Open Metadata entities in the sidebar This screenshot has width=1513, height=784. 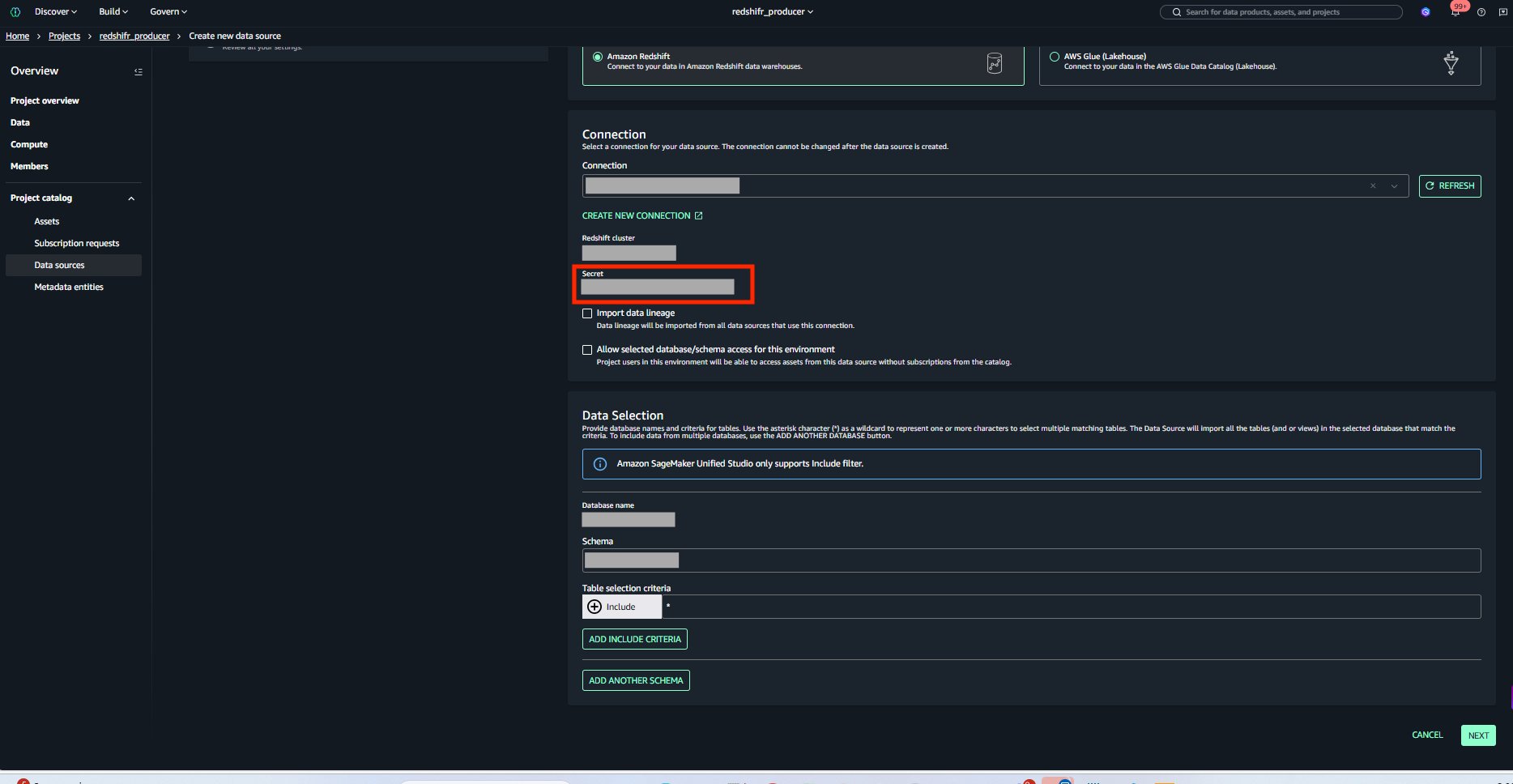tap(69, 288)
